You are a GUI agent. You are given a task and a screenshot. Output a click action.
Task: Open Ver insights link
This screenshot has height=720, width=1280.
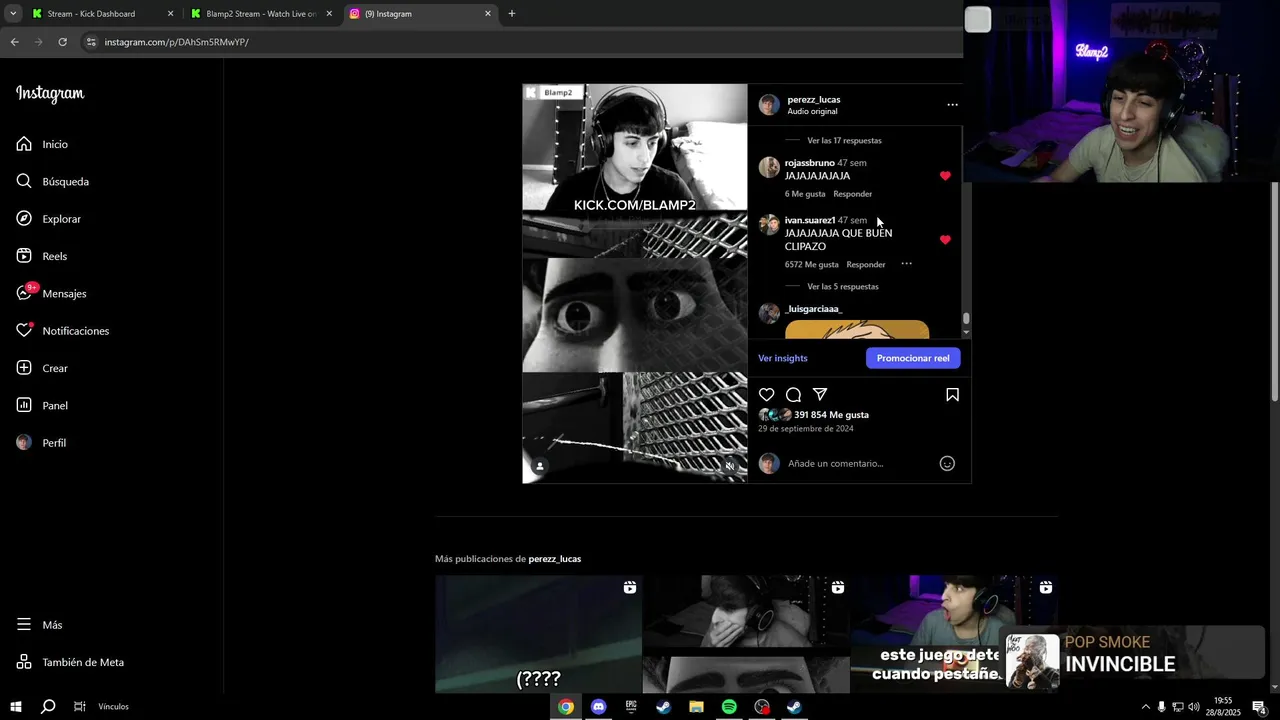783,358
